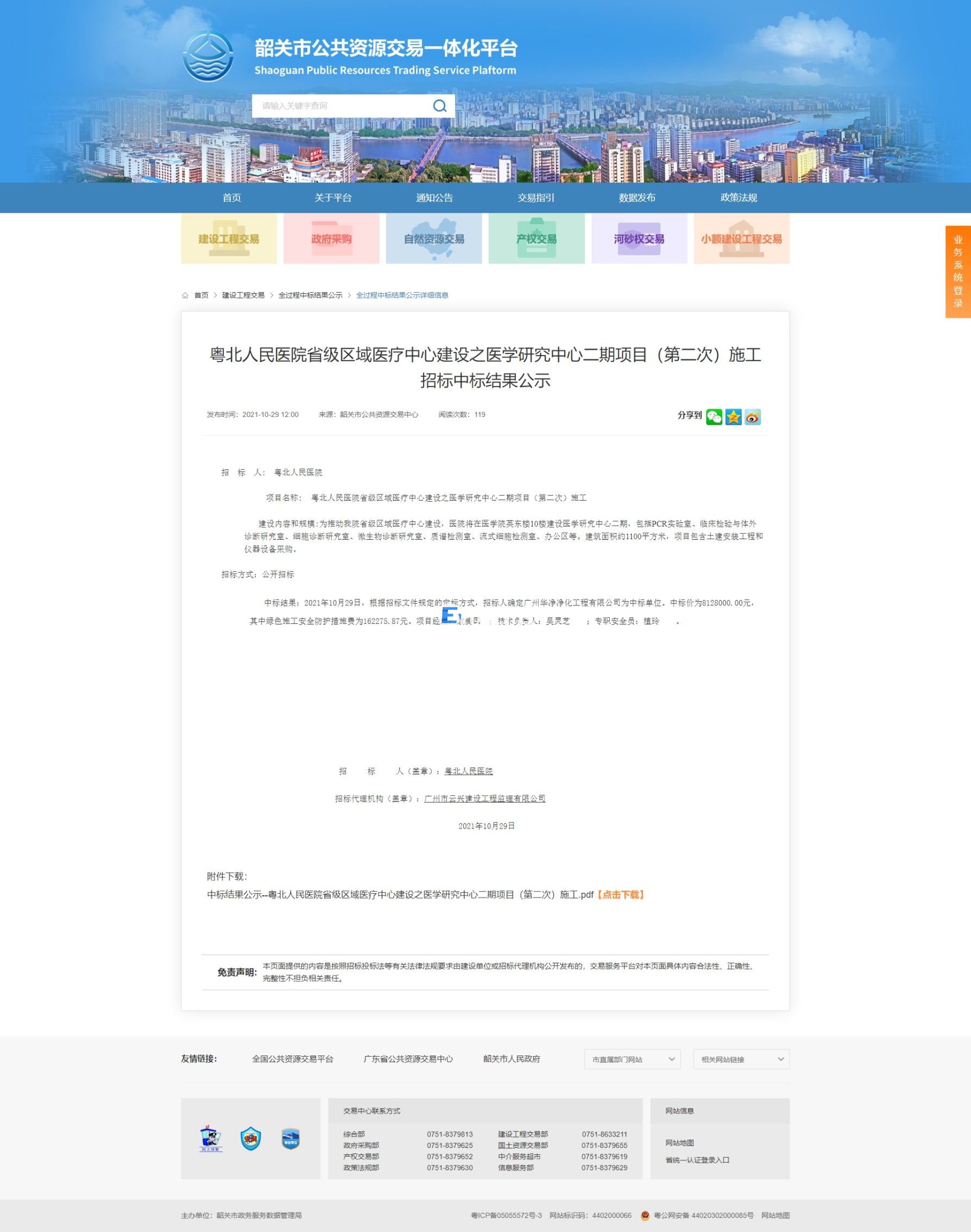The image size is (971, 1232).
Task: Expand 相关网站链接 dropdown
Action: point(741,1059)
